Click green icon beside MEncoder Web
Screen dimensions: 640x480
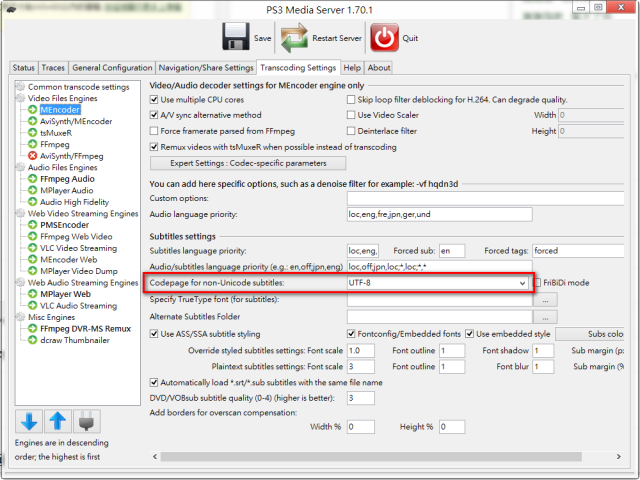coord(33,259)
